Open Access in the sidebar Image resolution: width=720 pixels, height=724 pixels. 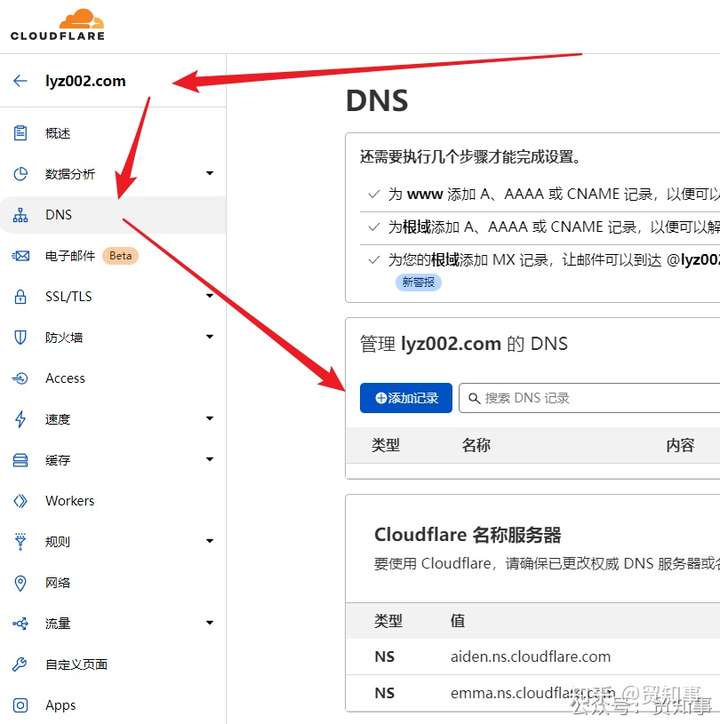pos(65,379)
